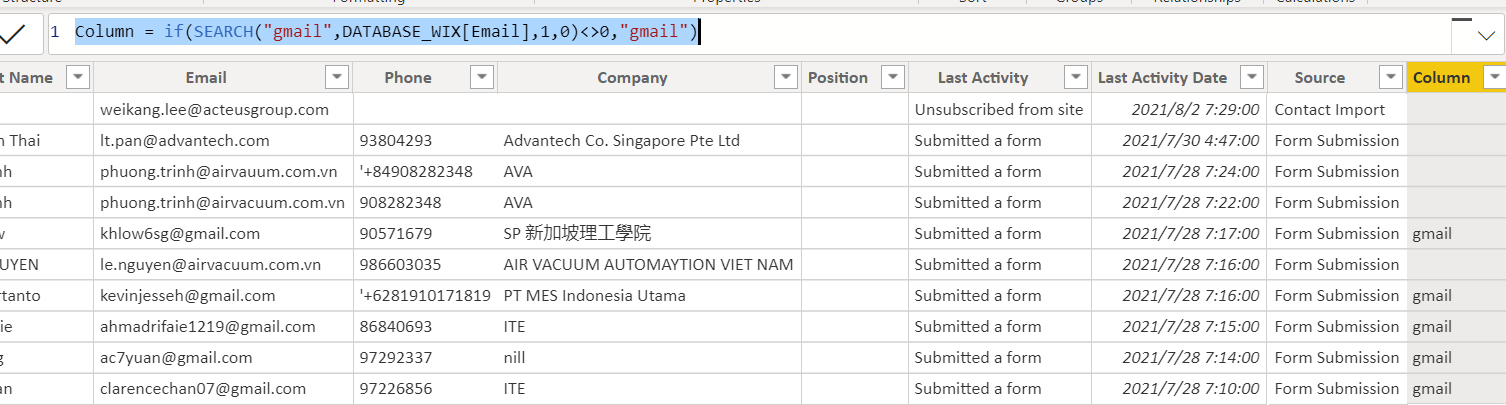Select the Phone column header
This screenshot has height=405, width=1506.
pos(408,78)
